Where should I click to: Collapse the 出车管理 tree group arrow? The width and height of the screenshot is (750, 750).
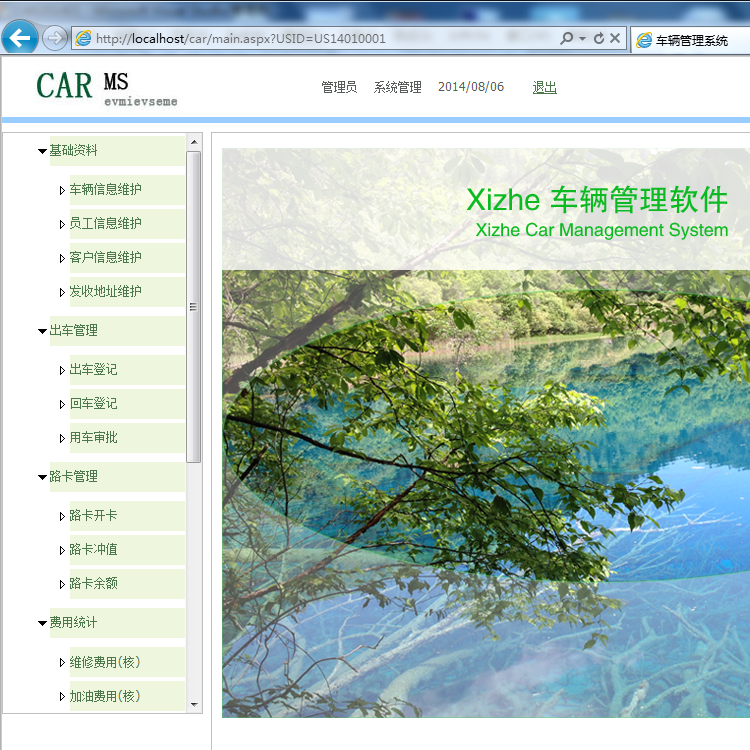click(x=42, y=331)
